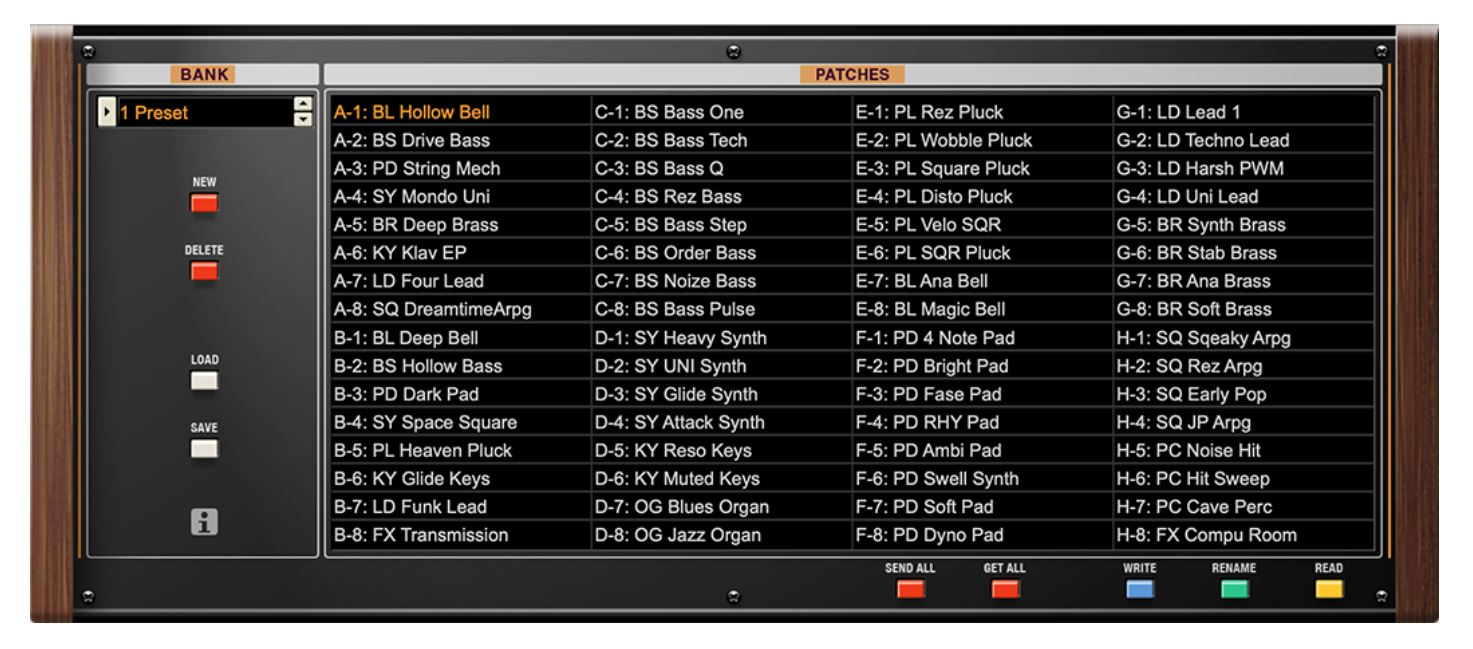Image resolution: width=1473 pixels, height=649 pixels.
Task: Select patch 'H-3: SQ Early Pop'
Action: pyautogui.click(x=1244, y=394)
